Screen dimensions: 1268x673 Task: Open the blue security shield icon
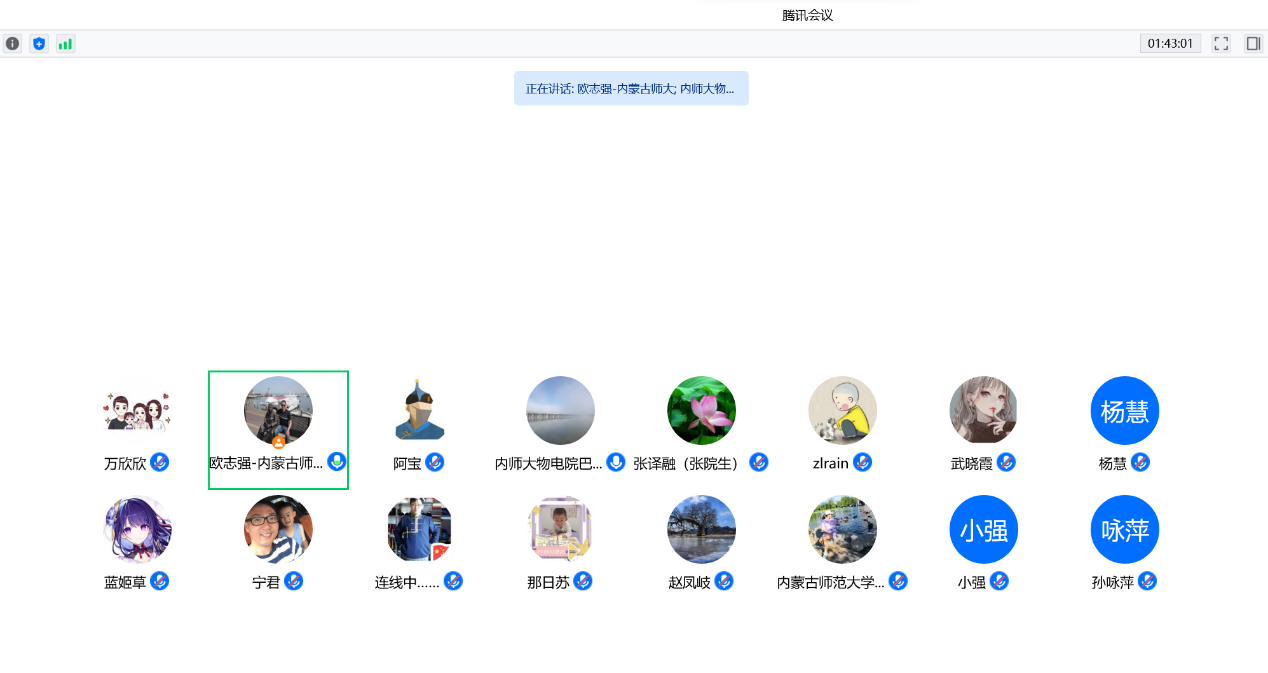tap(39, 44)
